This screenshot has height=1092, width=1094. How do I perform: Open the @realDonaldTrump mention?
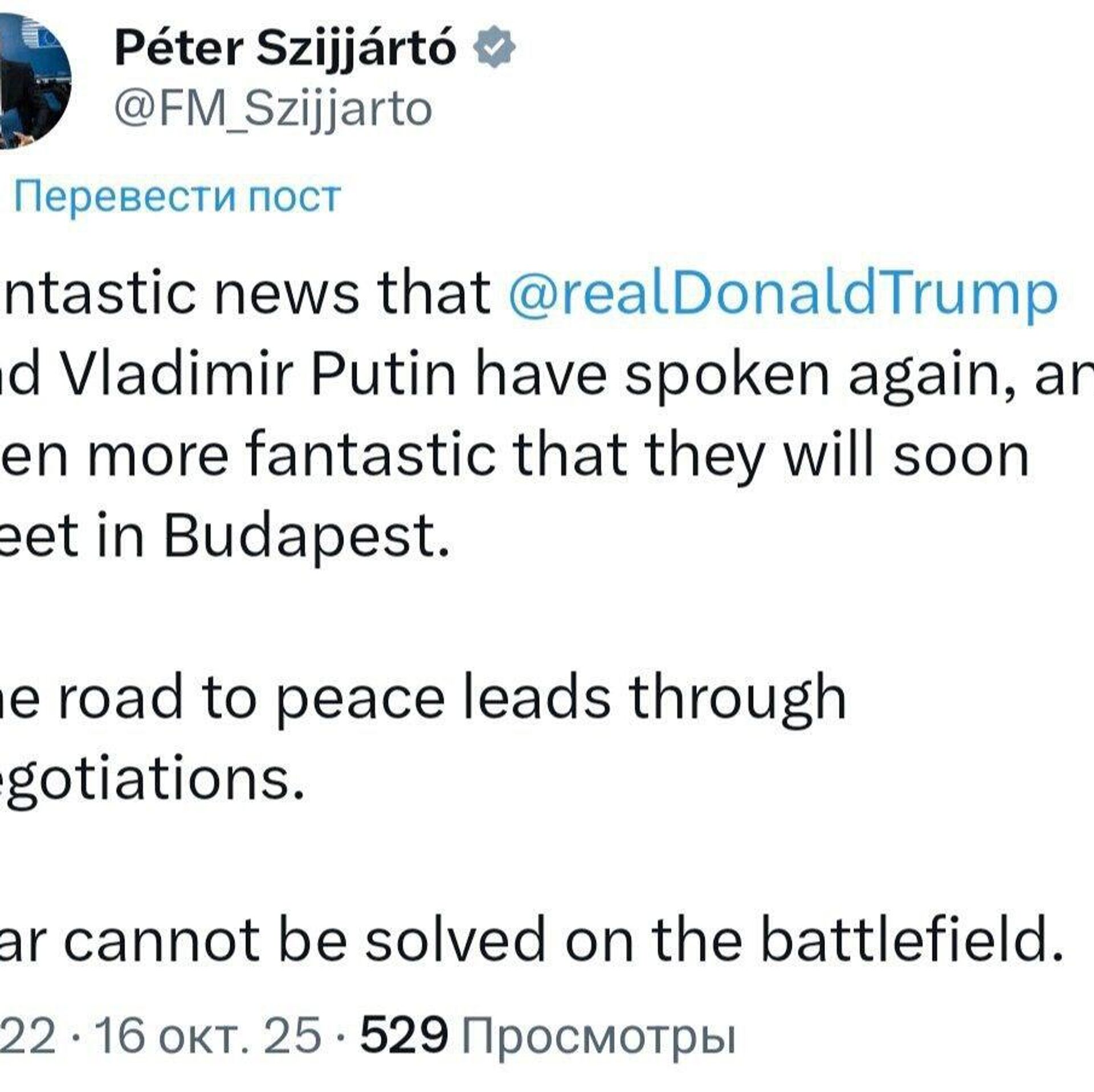coord(781,294)
